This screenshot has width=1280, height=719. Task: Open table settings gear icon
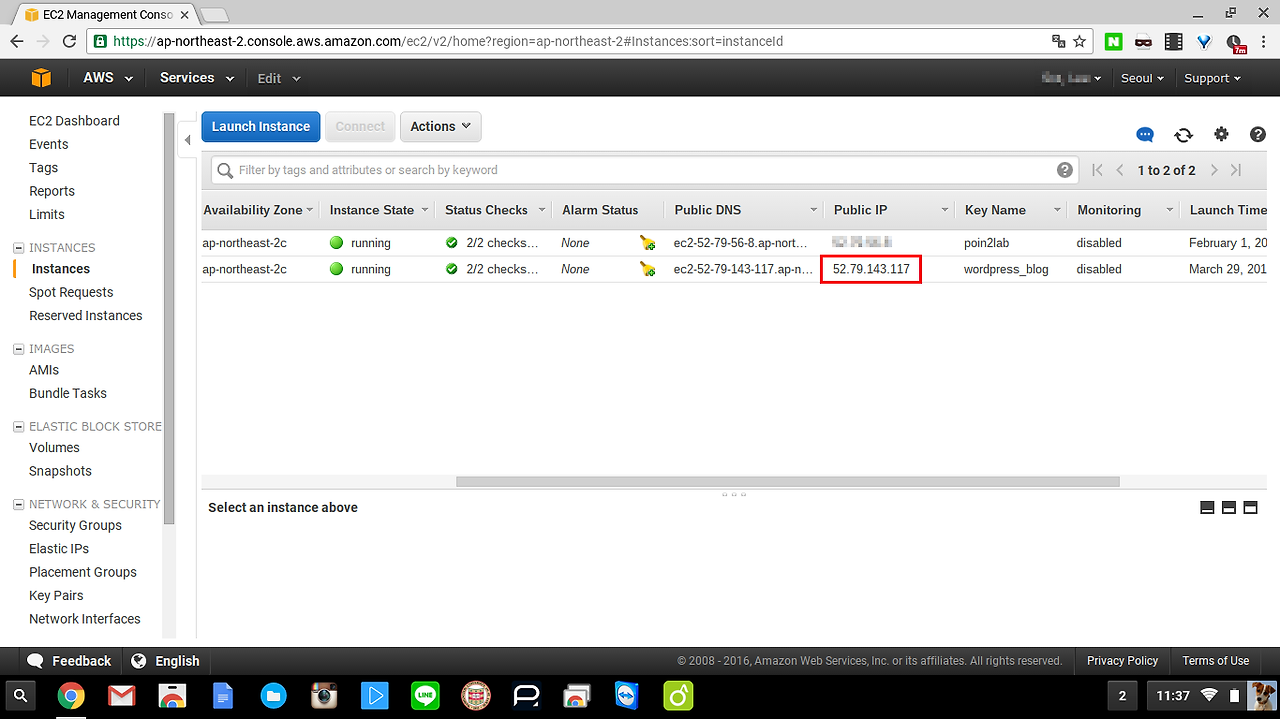pos(1221,134)
